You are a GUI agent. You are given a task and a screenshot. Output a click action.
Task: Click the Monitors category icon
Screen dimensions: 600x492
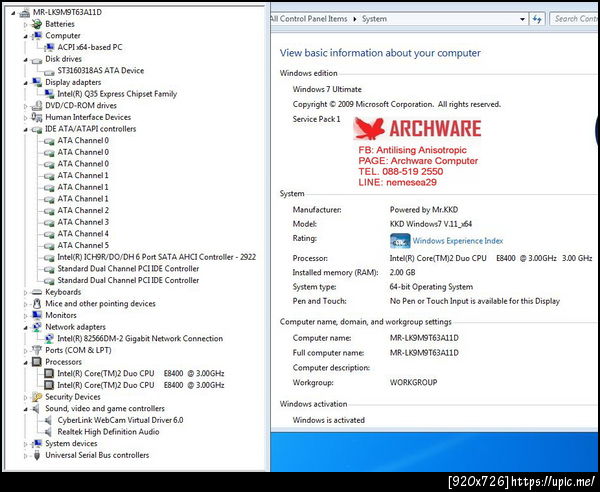coord(37,315)
